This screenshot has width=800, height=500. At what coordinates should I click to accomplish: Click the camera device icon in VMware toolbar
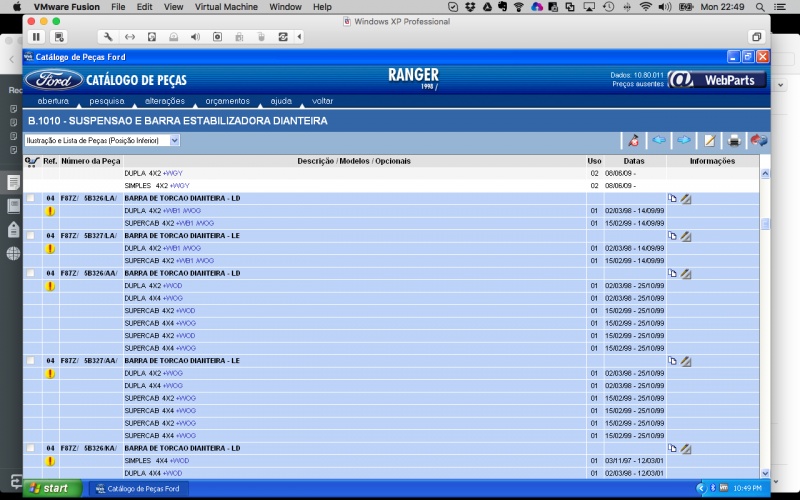click(217, 37)
